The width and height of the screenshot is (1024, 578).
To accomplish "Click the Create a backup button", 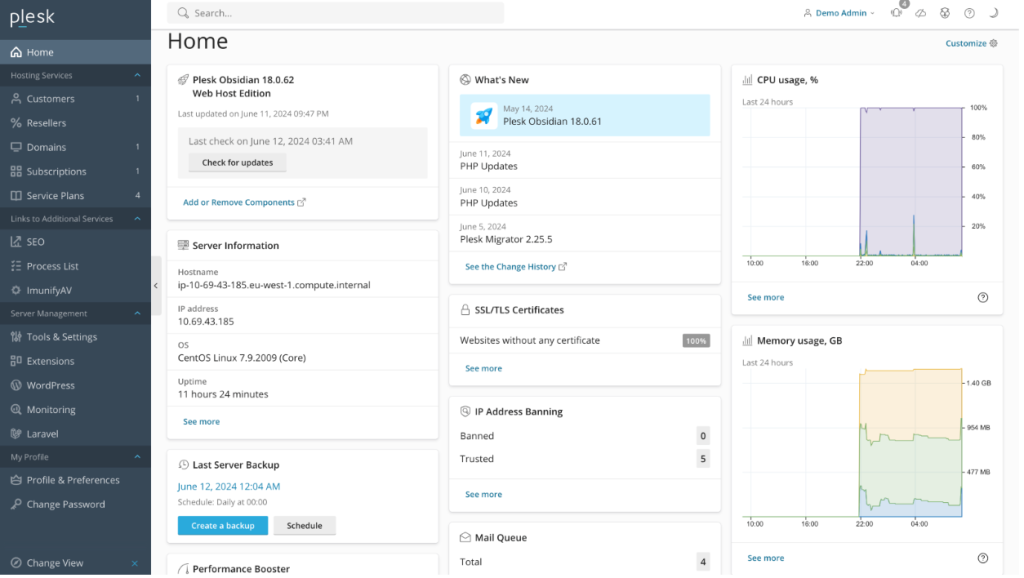I will coord(224,528).
